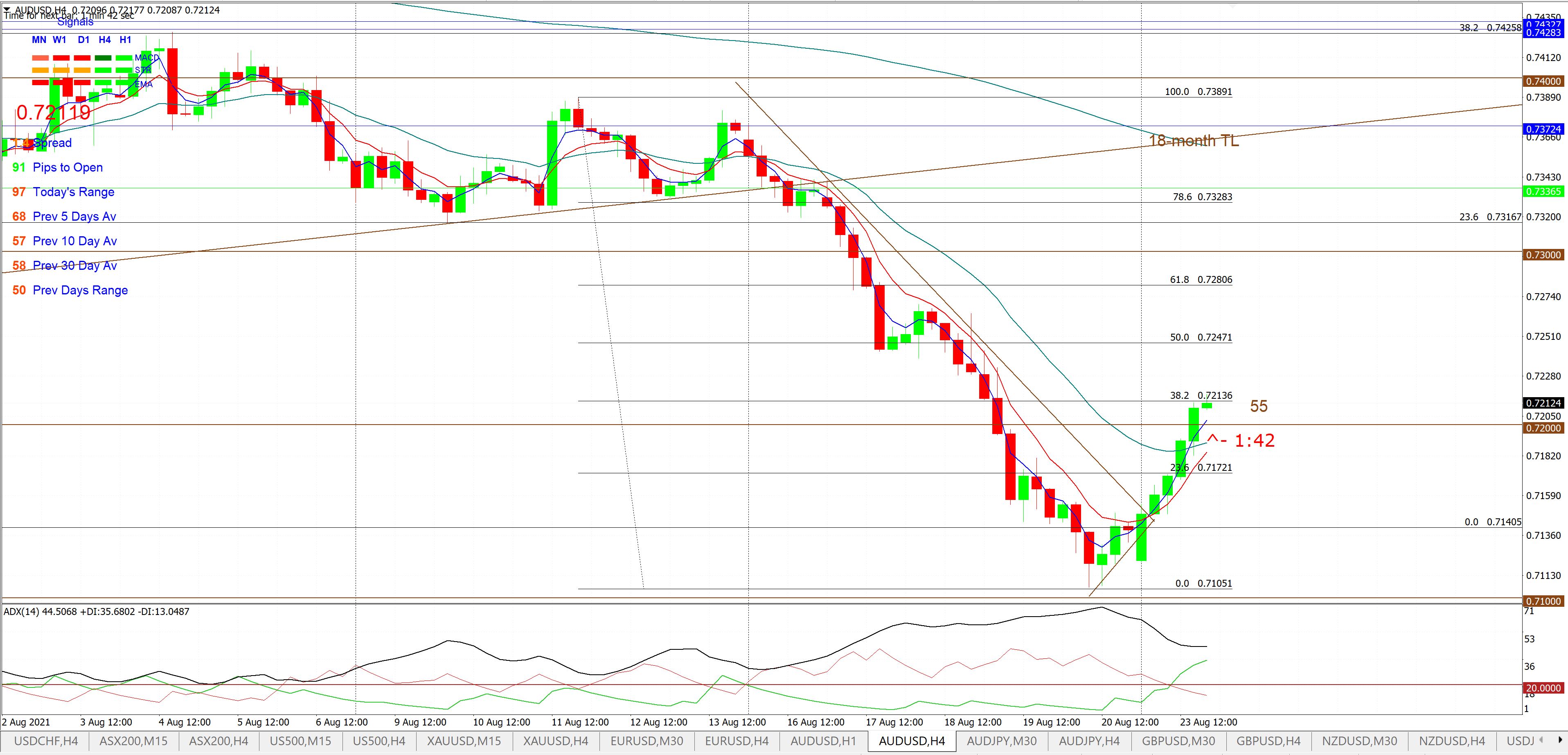
Task: Open the AUDJPY,M30 chart tab
Action: (x=1001, y=741)
